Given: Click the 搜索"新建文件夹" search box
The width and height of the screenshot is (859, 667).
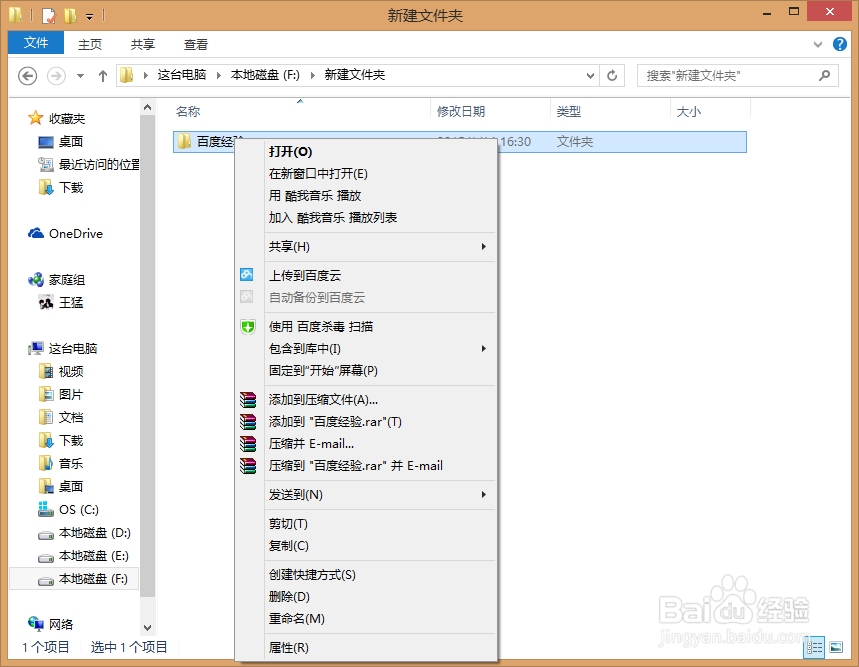Looking at the screenshot, I should click(737, 76).
